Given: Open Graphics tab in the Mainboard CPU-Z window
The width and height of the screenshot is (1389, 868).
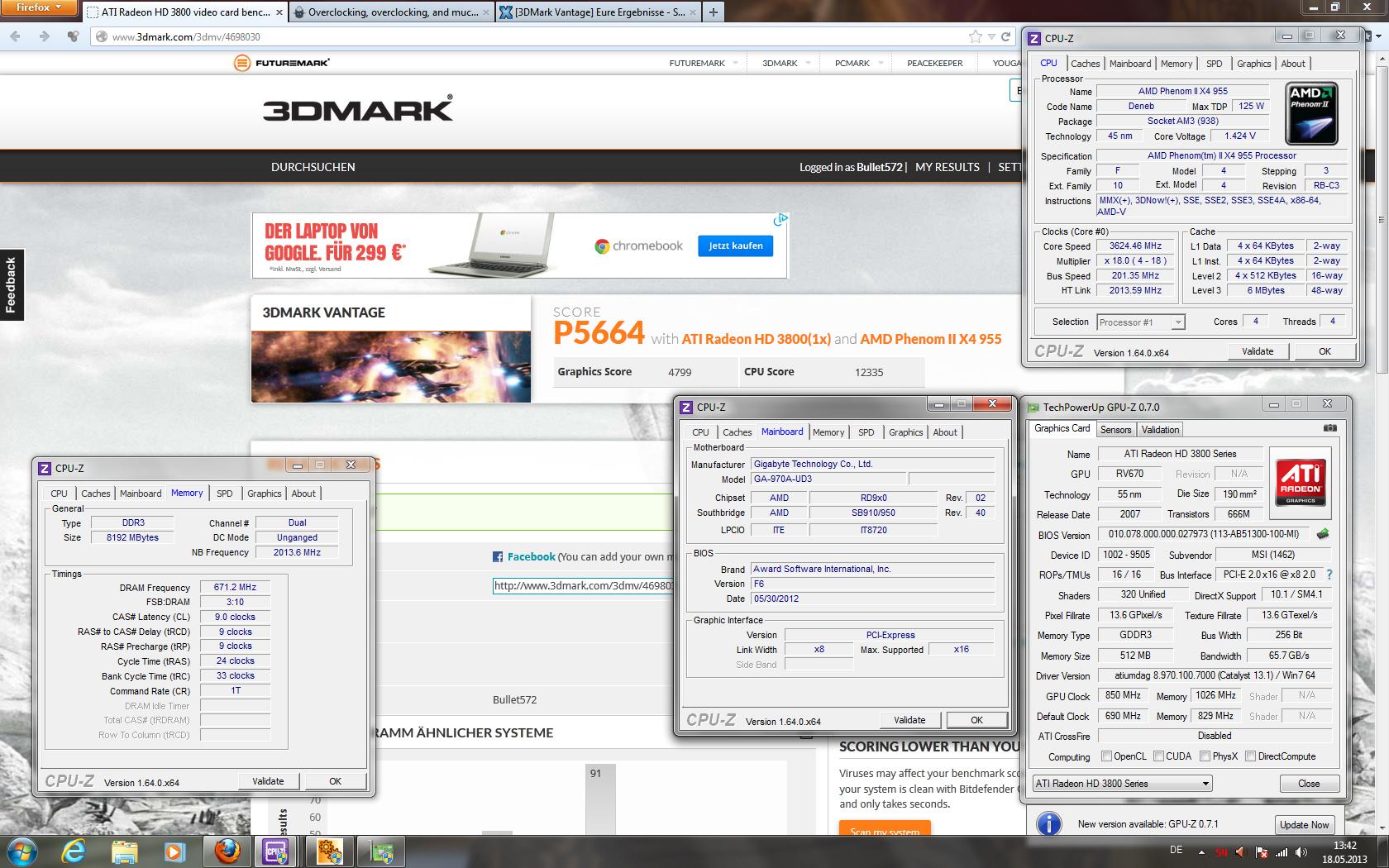Looking at the screenshot, I should click(905, 432).
